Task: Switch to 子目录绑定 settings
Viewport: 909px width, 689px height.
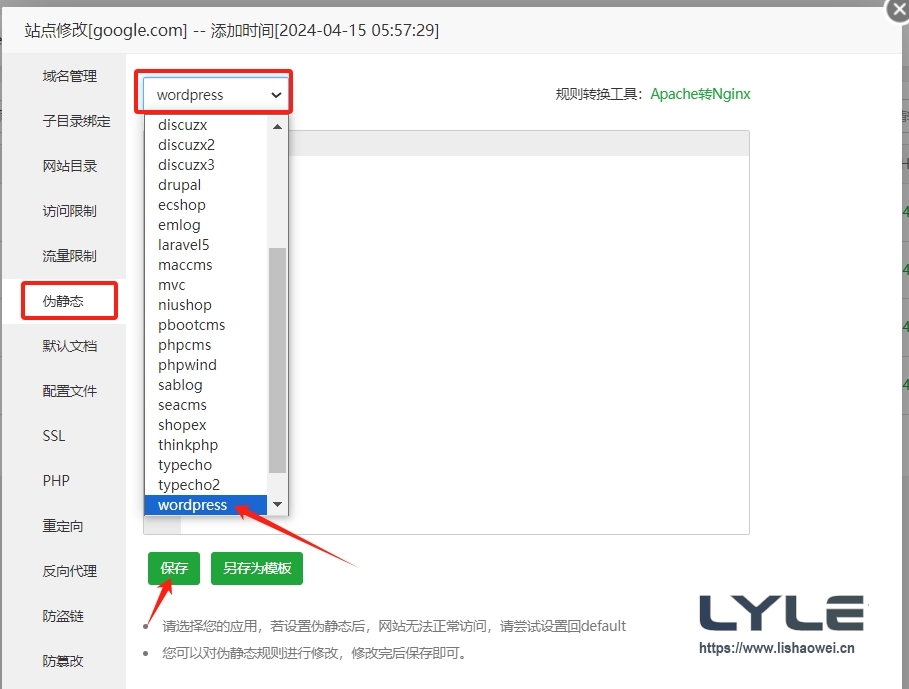Action: tap(70, 120)
